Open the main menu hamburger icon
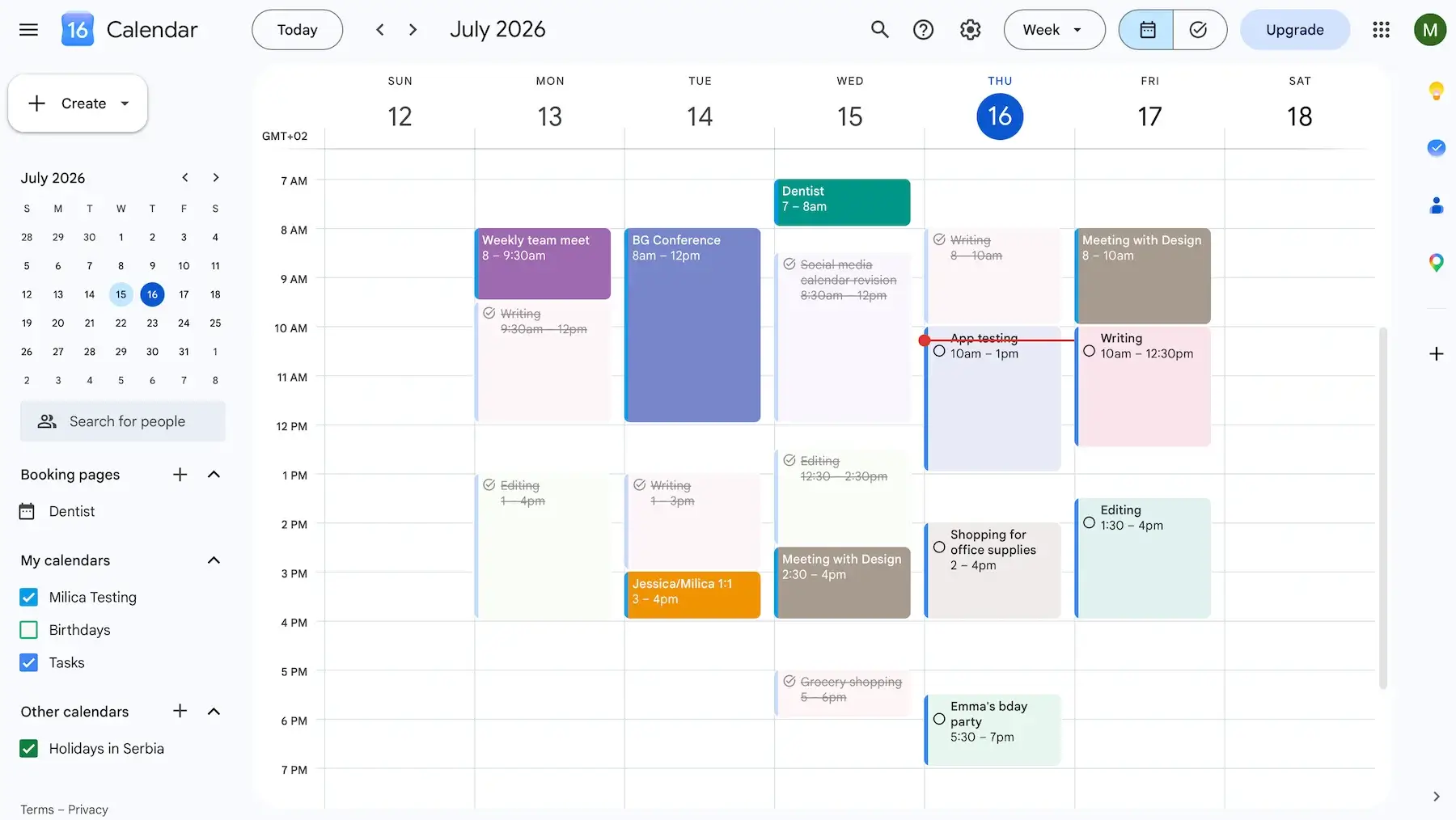This screenshot has width=1456, height=820. (x=29, y=30)
